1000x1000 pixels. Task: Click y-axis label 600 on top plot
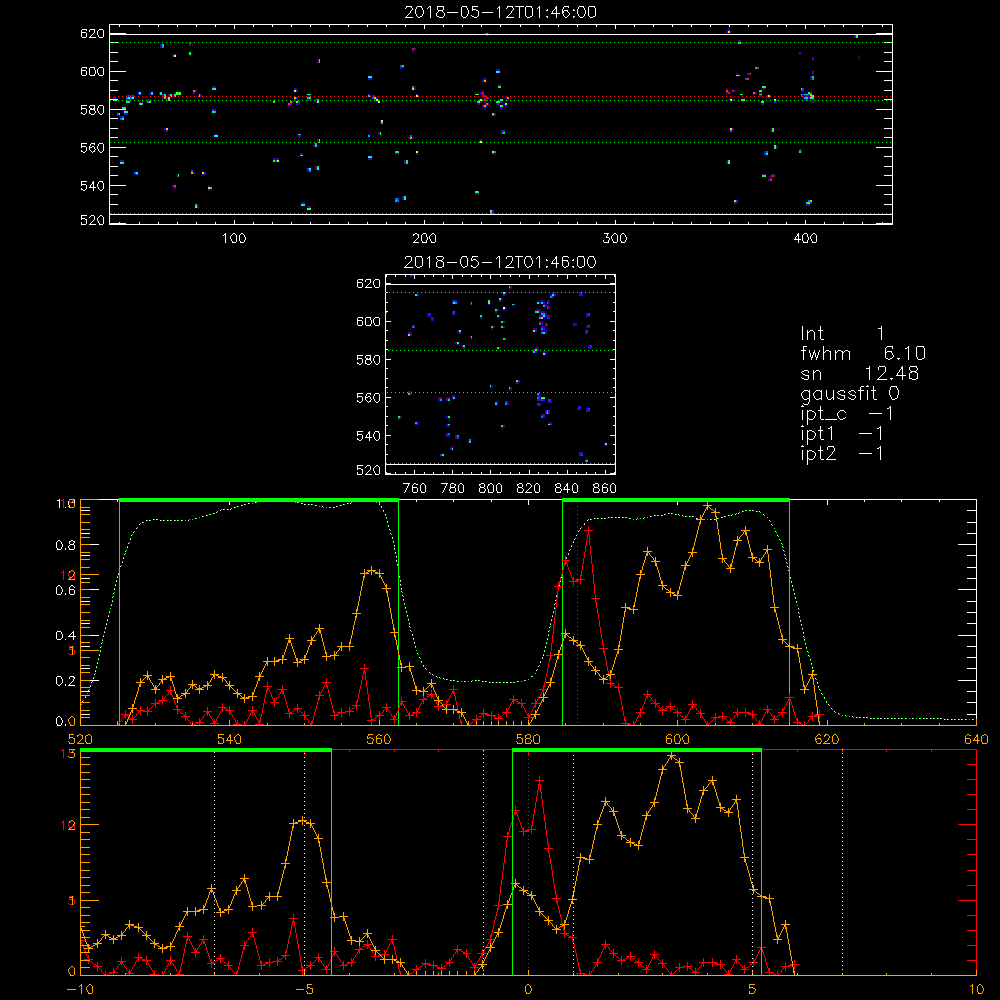pyautogui.click(x=92, y=71)
